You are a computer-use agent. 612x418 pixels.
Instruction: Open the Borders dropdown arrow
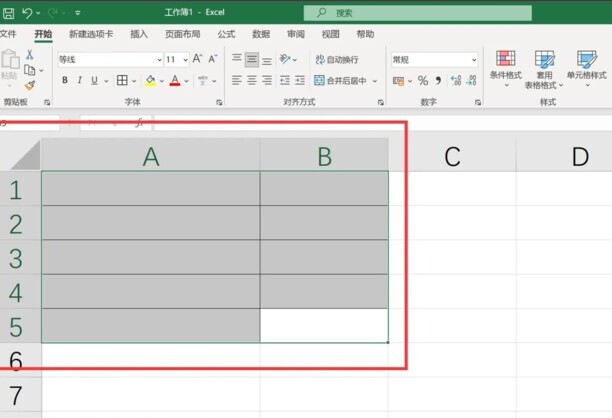pyautogui.click(x=134, y=81)
